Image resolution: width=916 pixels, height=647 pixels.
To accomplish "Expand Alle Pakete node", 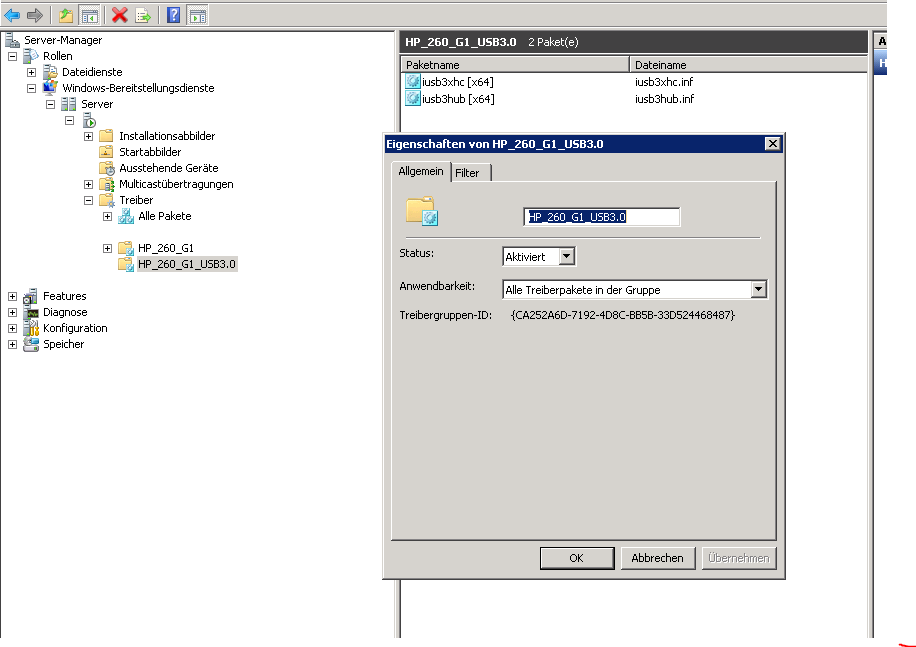I will click(107, 217).
